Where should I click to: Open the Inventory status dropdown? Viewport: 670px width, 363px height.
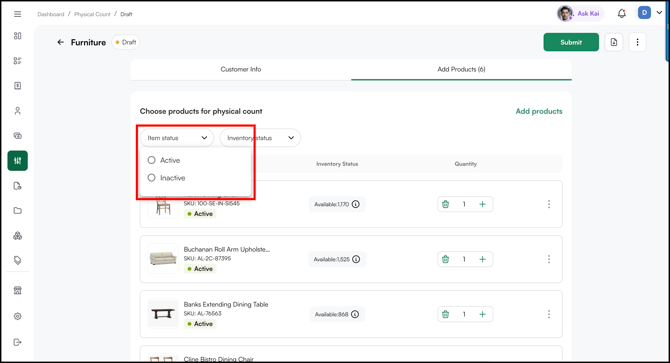260,138
